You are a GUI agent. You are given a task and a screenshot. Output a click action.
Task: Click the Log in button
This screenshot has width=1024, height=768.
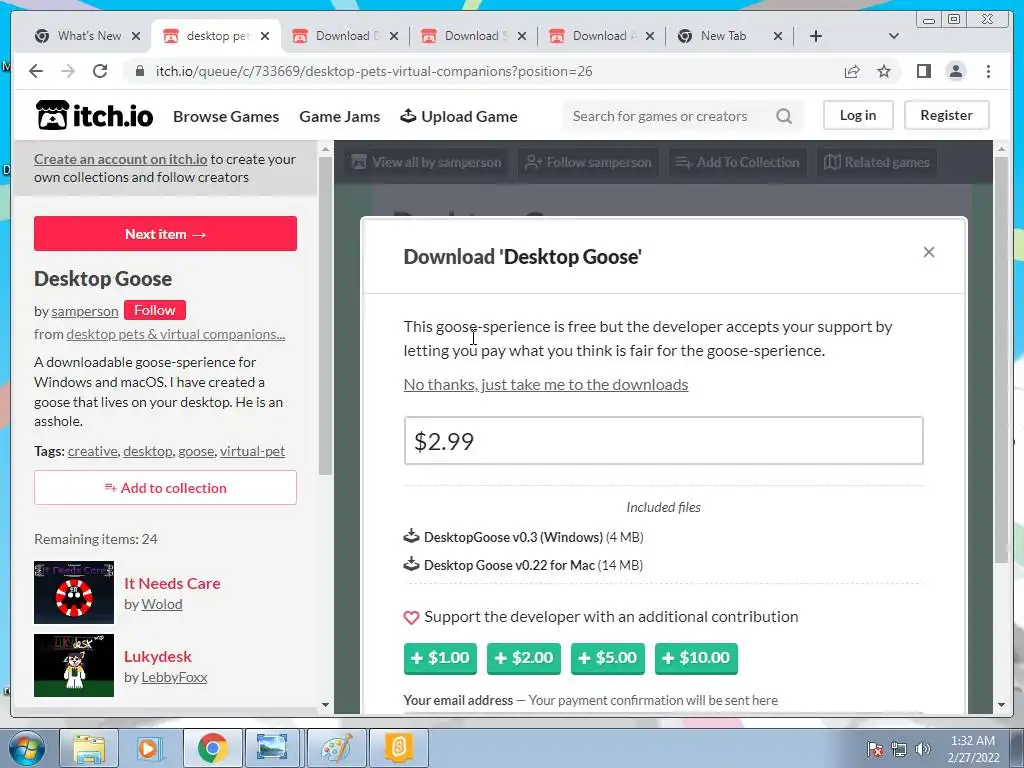[857, 115]
